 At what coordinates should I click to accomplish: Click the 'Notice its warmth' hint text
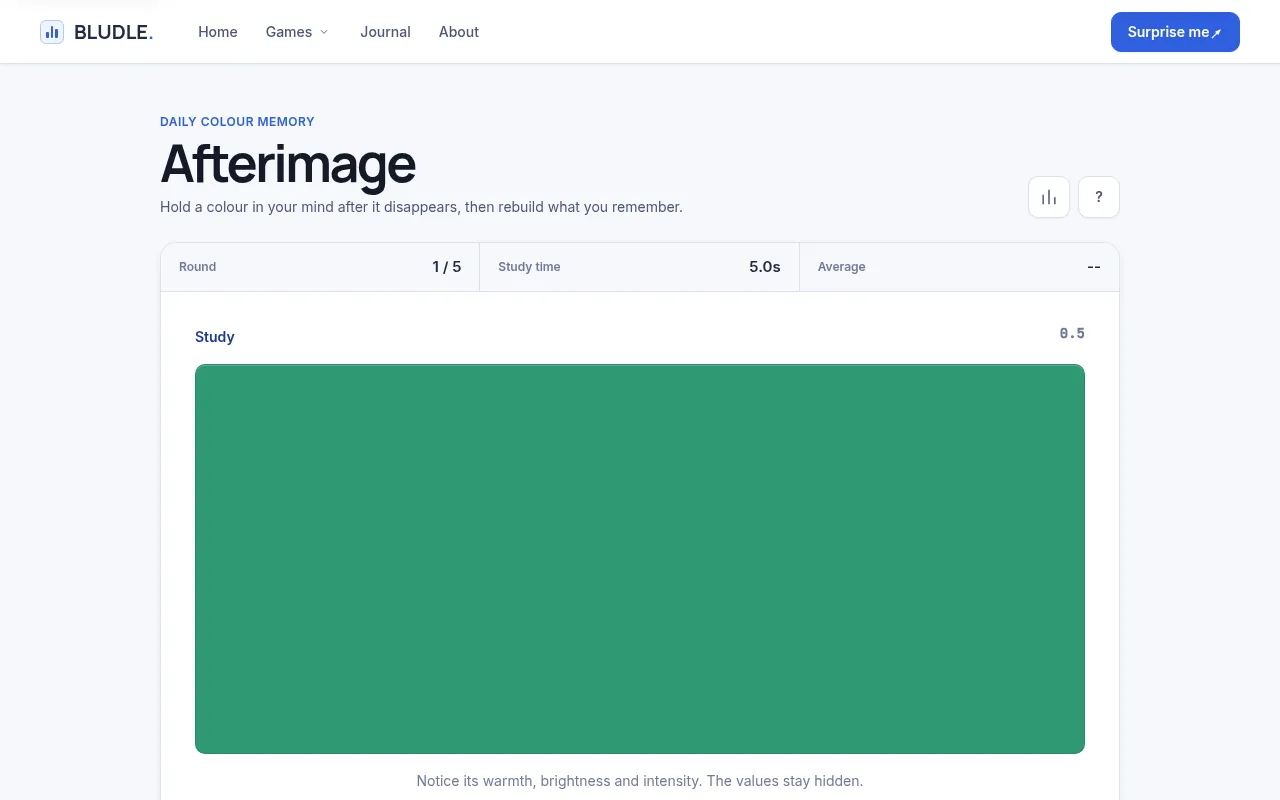(640, 781)
